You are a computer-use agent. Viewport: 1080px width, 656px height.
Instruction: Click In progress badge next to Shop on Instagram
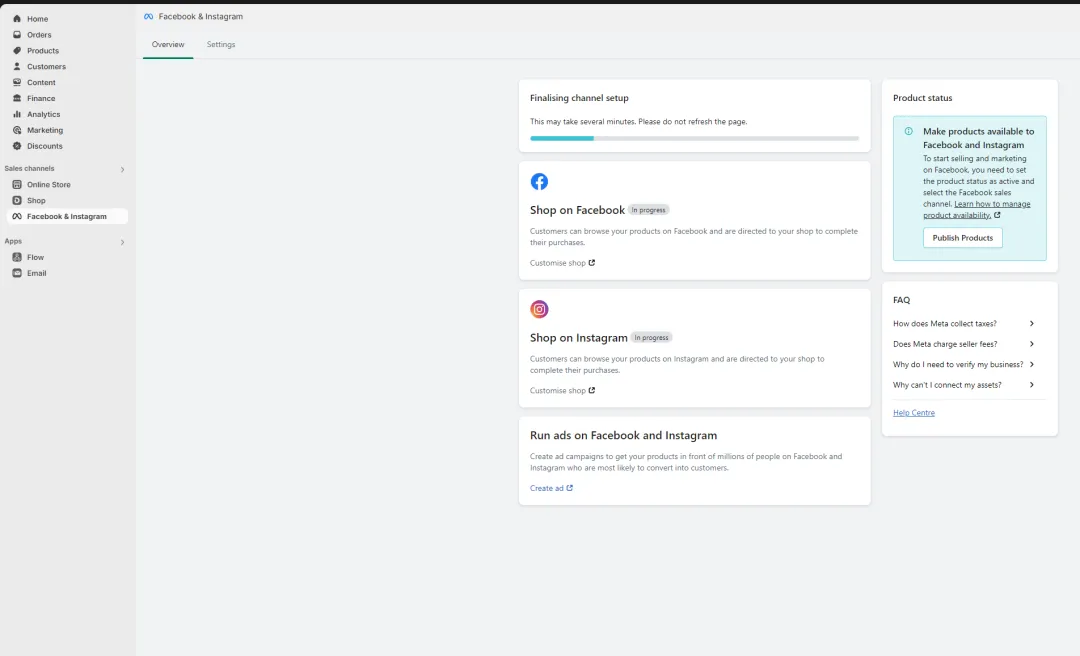pos(651,338)
